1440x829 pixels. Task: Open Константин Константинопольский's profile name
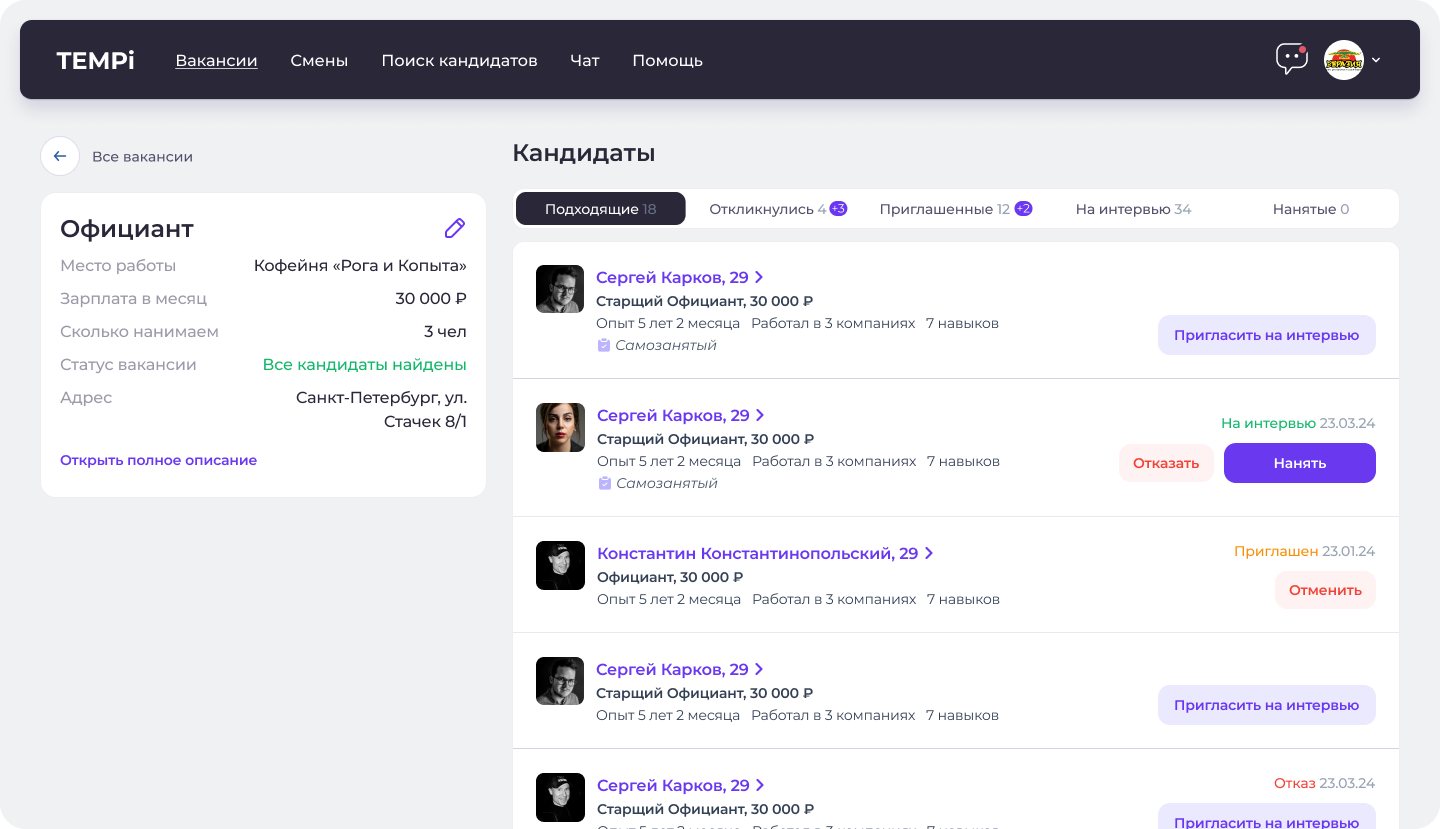click(757, 553)
